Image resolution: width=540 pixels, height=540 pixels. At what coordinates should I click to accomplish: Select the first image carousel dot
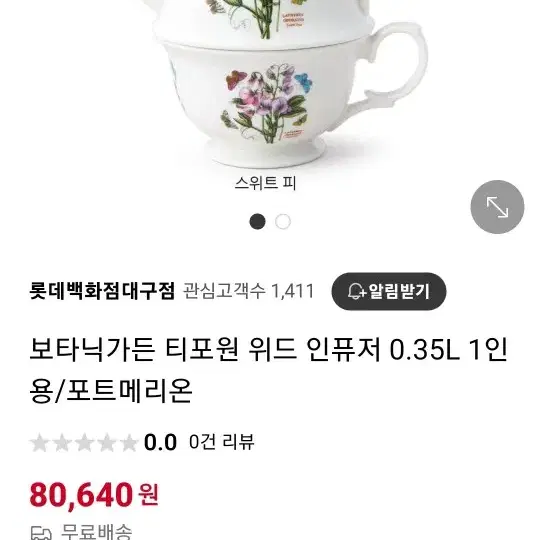click(257, 221)
